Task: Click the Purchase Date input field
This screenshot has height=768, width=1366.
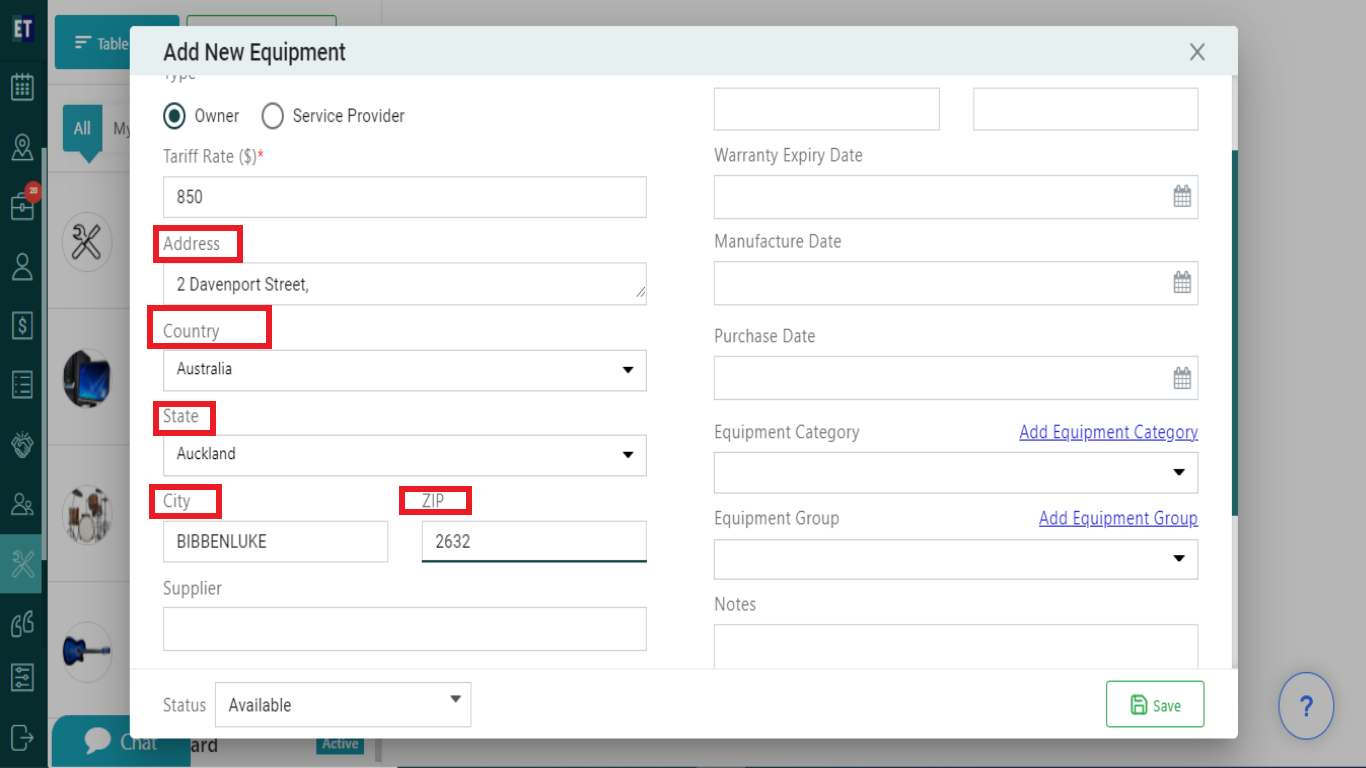Action: coord(956,378)
